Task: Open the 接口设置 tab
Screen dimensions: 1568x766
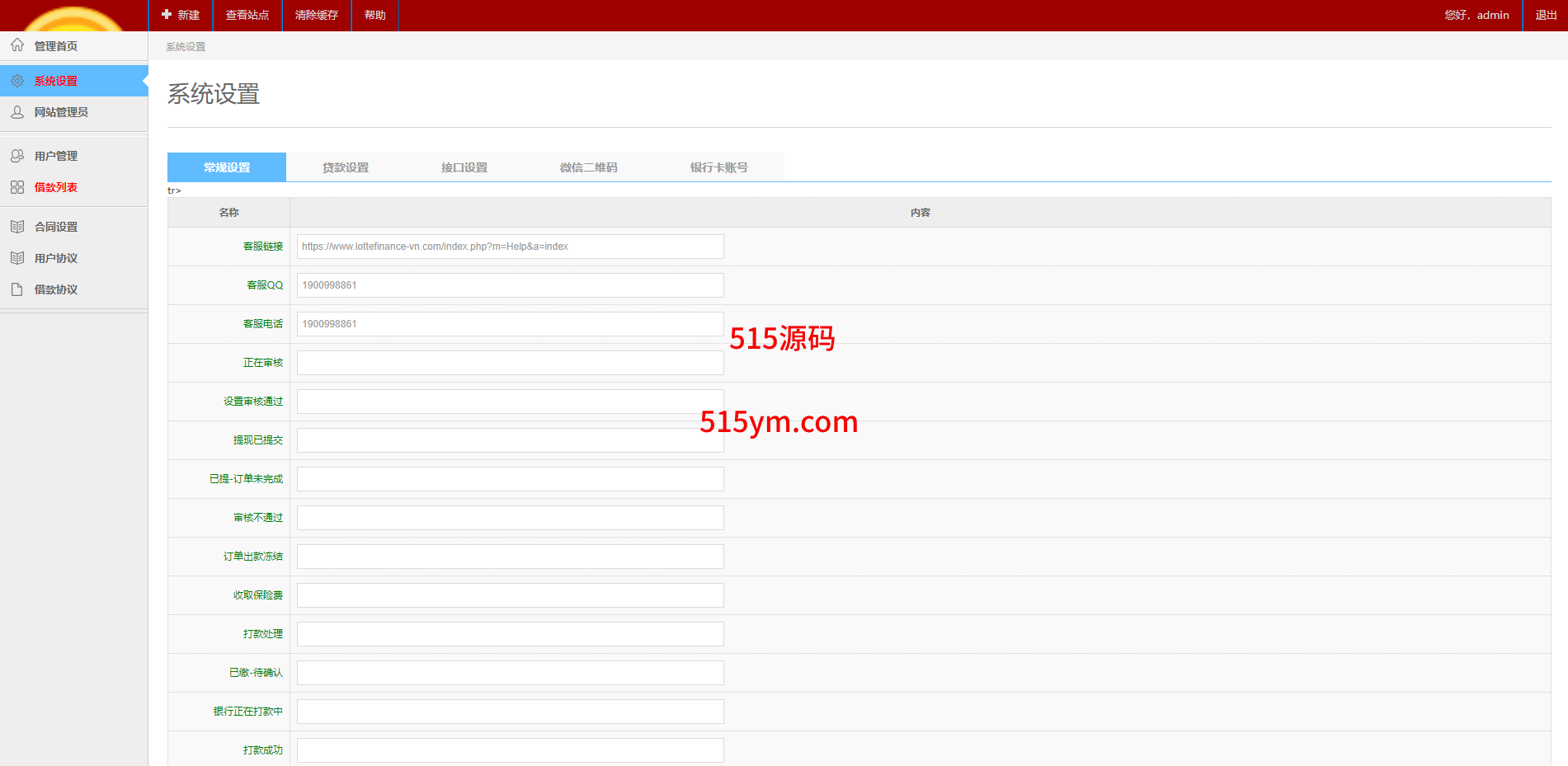Action: [464, 167]
